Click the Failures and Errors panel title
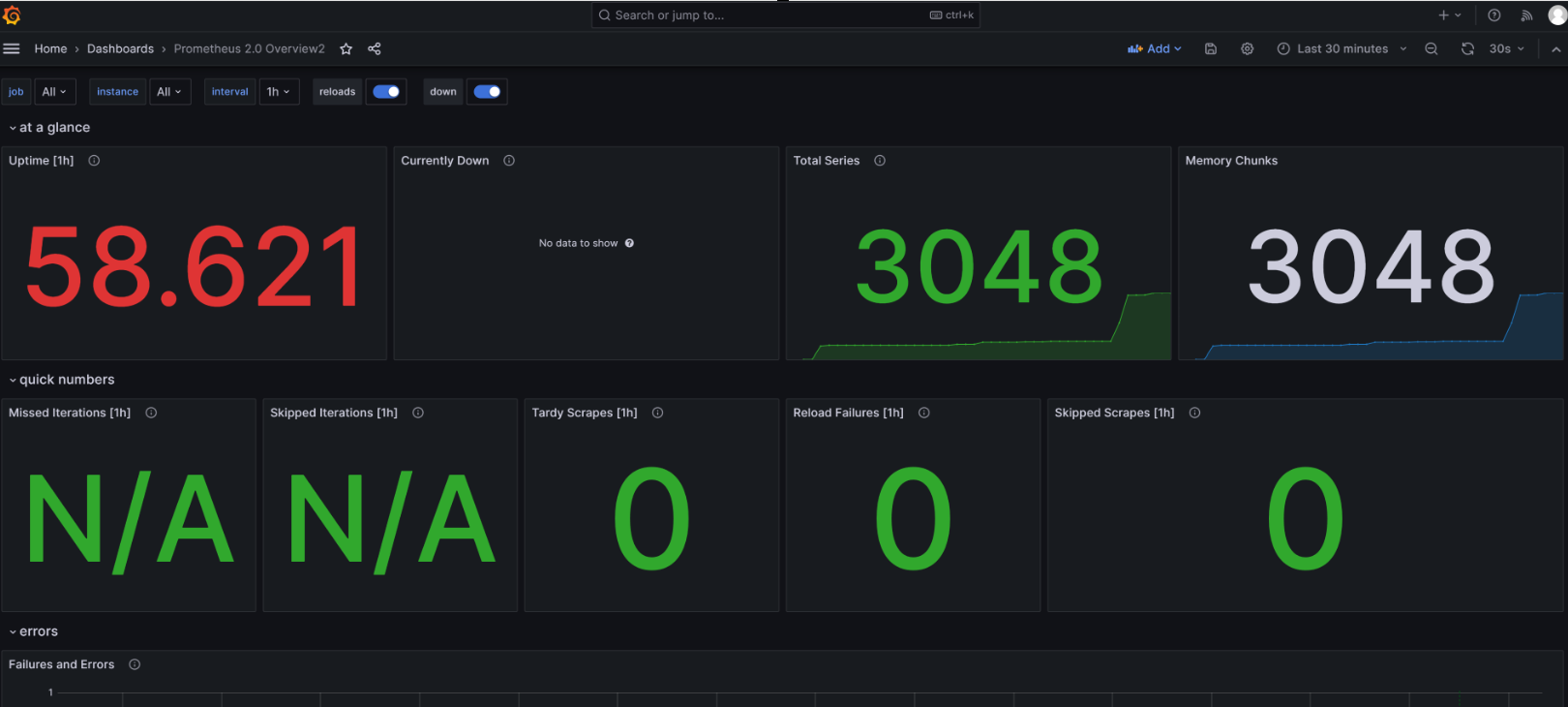Screen dimensions: 1568x707 61,664
